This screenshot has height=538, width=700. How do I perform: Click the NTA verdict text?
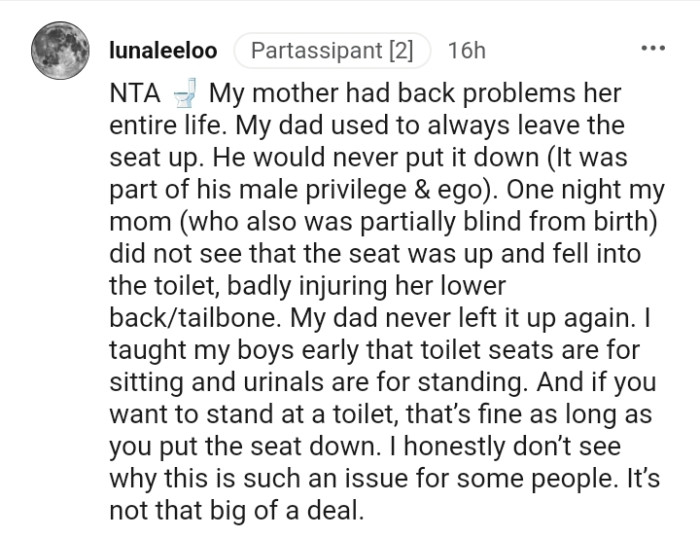point(135,95)
